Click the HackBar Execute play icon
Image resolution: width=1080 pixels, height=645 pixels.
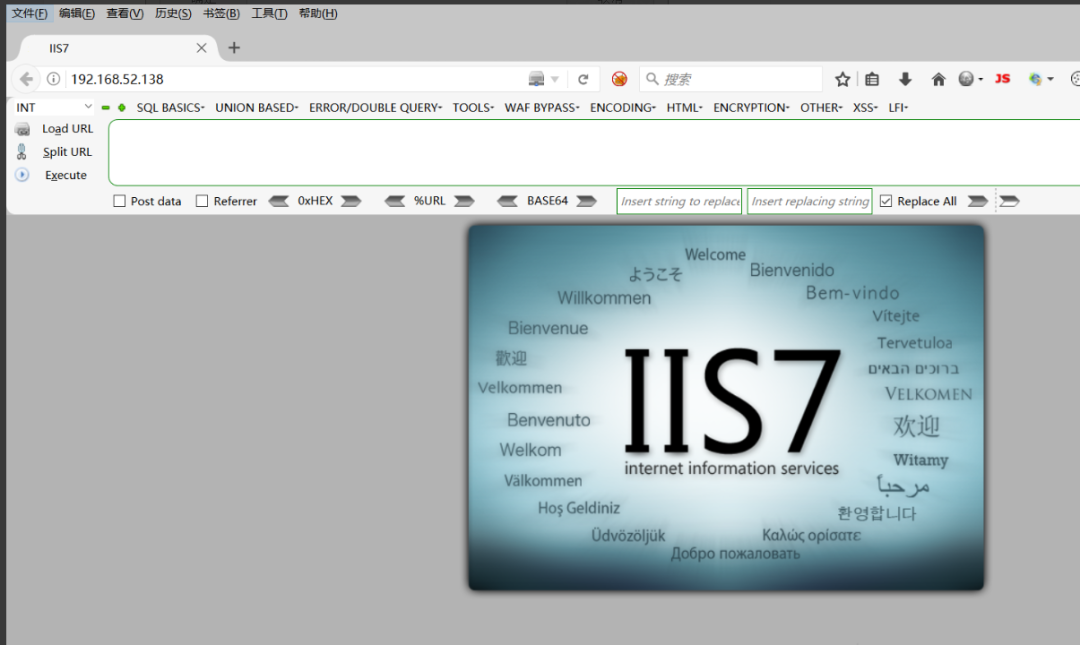click(22, 175)
